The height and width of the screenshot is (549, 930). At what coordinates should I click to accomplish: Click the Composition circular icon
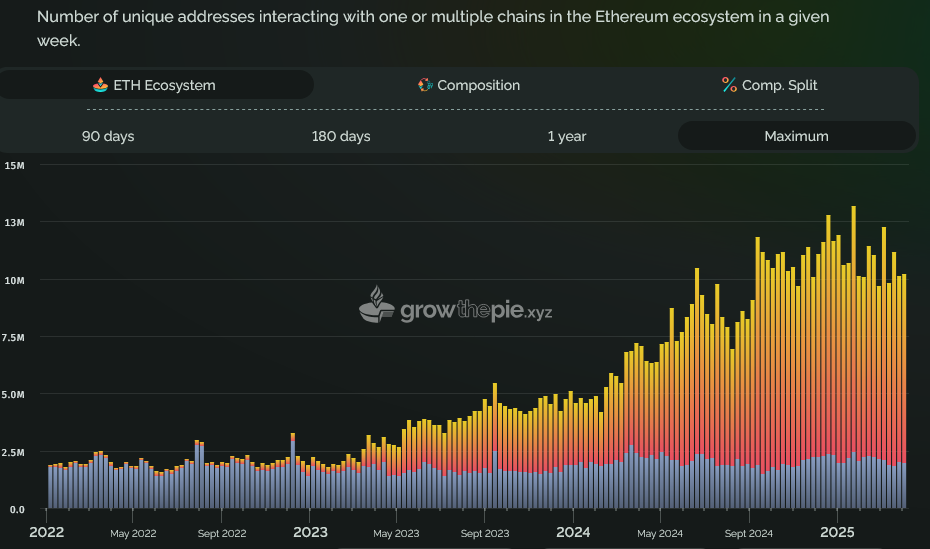coord(425,85)
